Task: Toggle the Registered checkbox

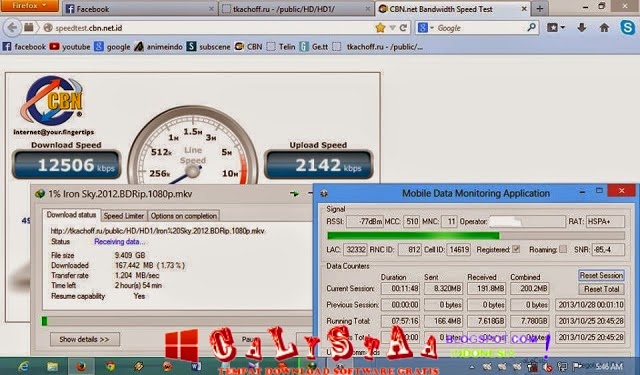Action: (516, 249)
